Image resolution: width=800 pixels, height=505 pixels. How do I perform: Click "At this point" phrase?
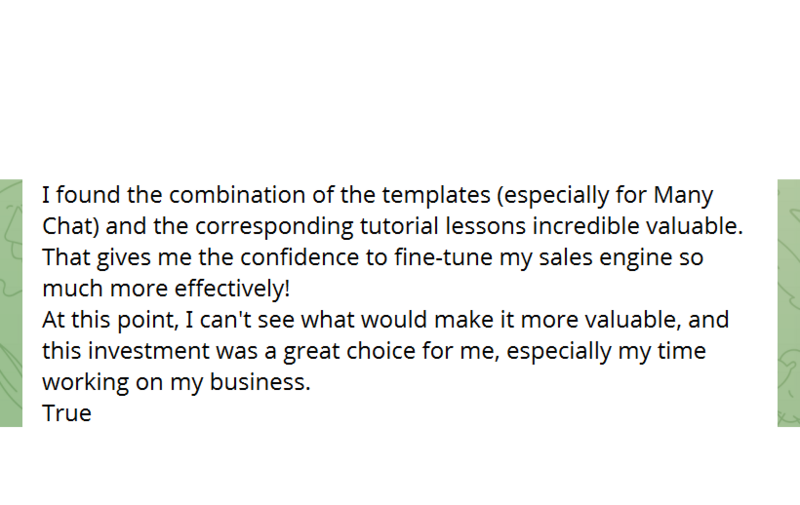click(109, 320)
